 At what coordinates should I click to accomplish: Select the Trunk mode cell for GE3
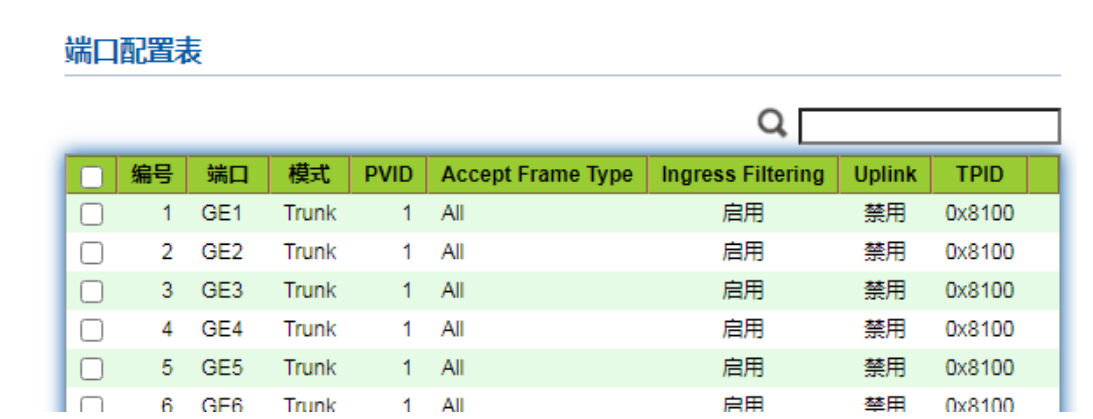click(x=309, y=291)
